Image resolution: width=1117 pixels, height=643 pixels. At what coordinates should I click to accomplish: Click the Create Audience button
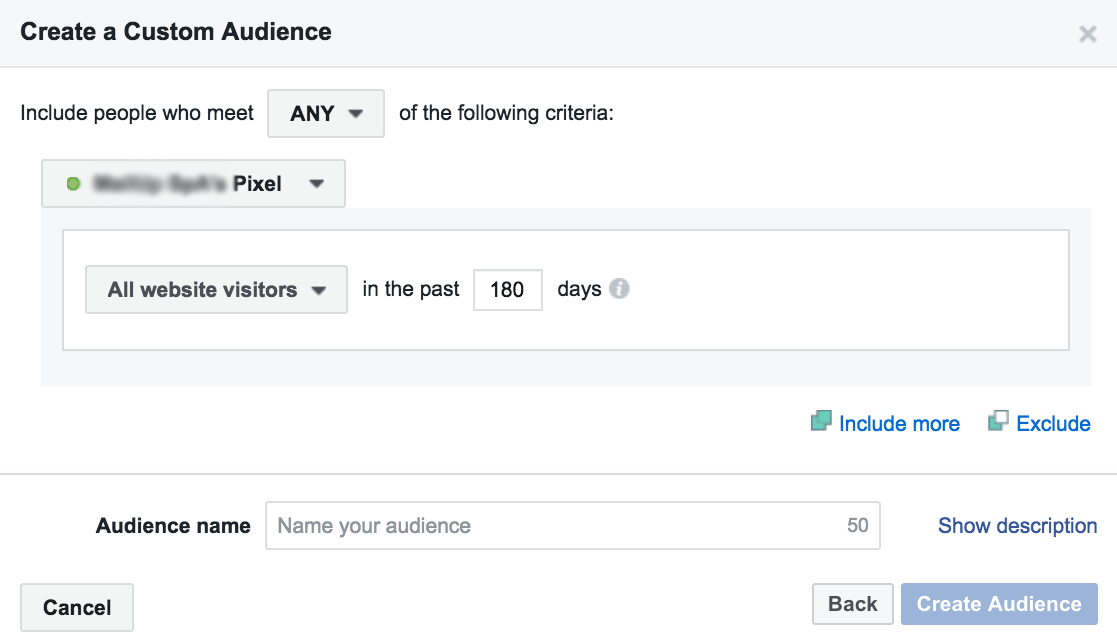point(999,604)
